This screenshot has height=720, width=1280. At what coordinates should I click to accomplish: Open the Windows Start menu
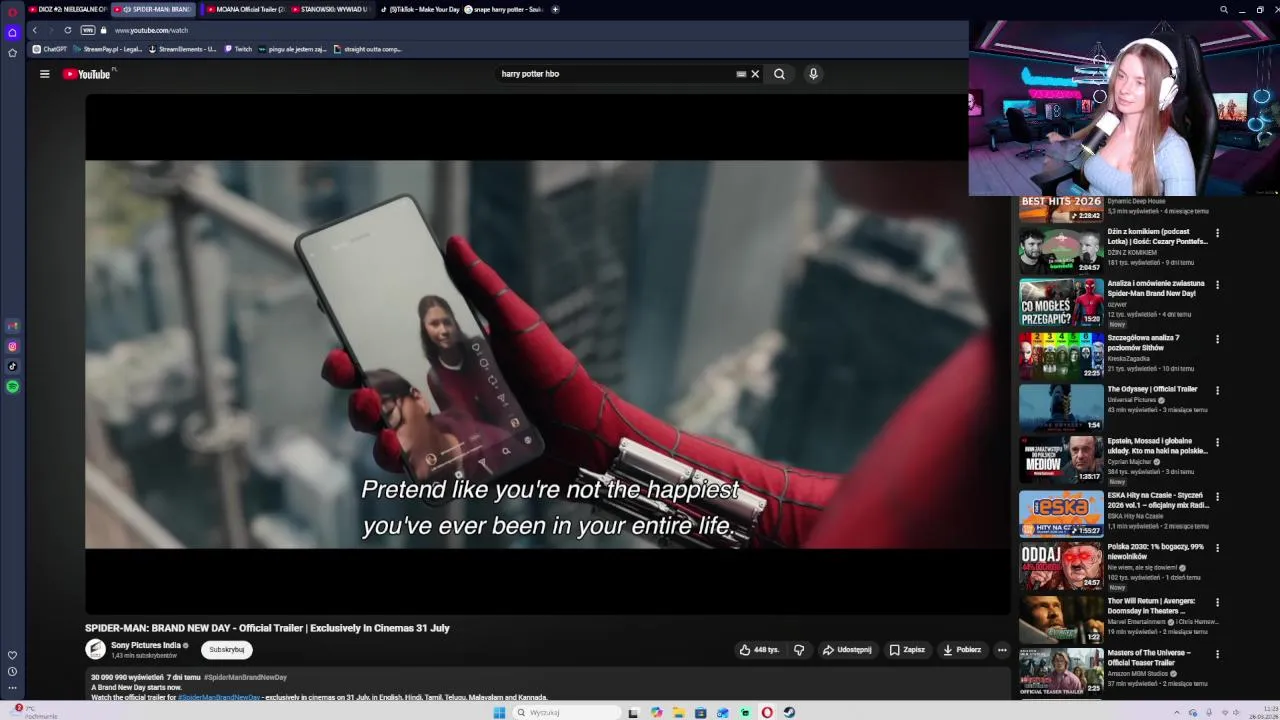[x=499, y=712]
